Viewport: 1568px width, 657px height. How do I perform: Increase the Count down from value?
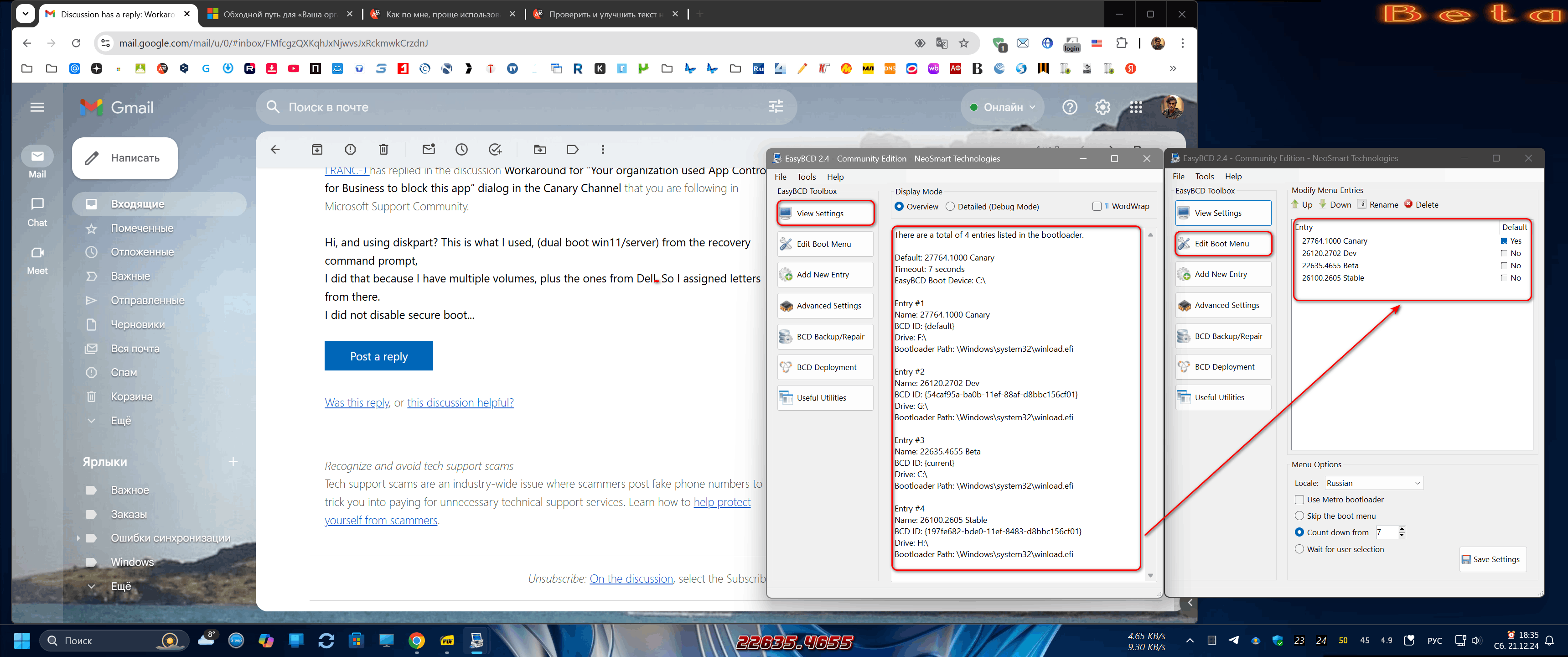pos(1402,528)
